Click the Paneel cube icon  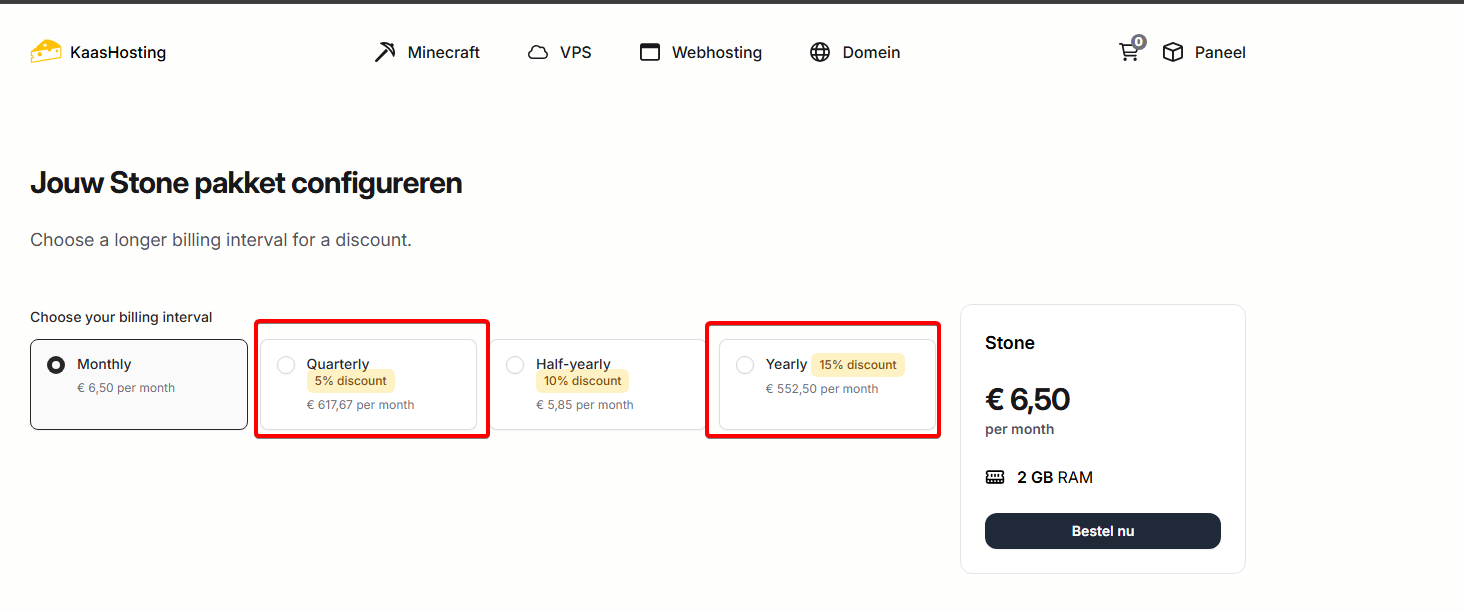[1173, 52]
